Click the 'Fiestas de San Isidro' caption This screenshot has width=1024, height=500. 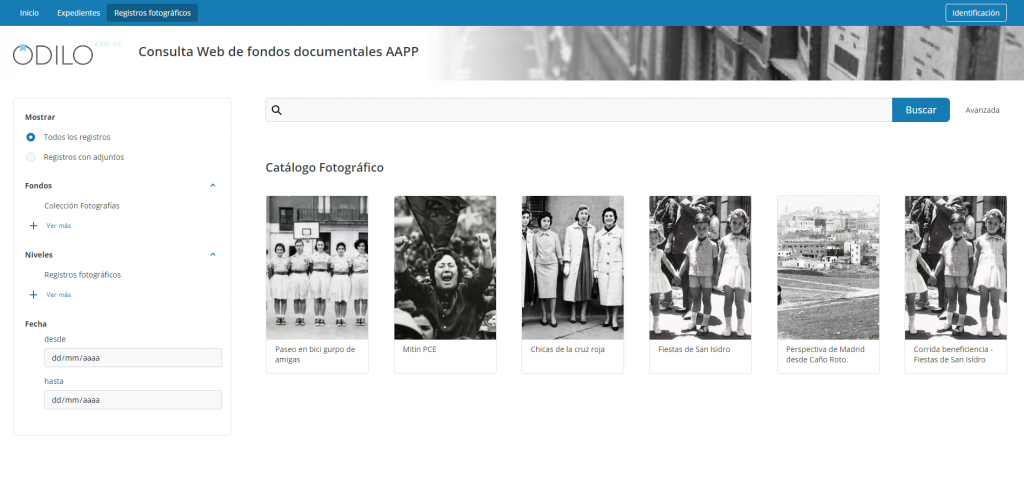(x=694, y=349)
